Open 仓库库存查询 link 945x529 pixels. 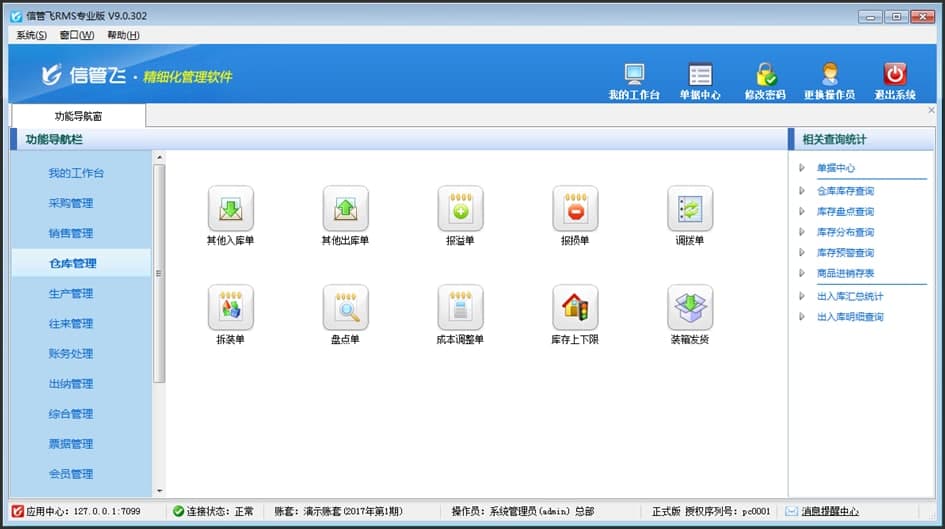[845, 191]
